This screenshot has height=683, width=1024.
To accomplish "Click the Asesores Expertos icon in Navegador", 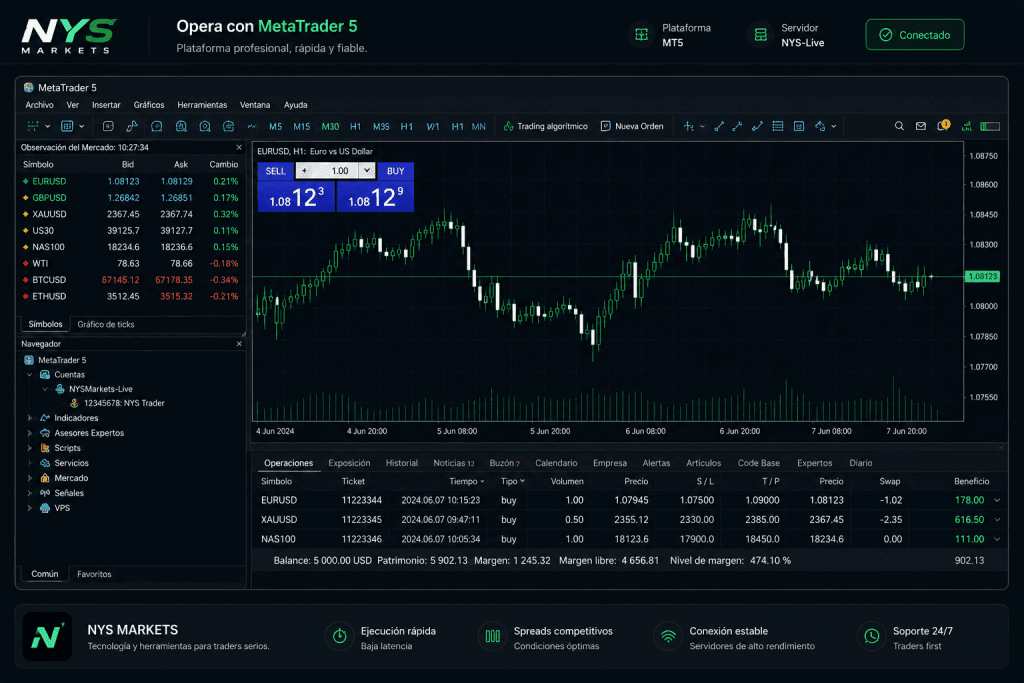I will (x=45, y=433).
